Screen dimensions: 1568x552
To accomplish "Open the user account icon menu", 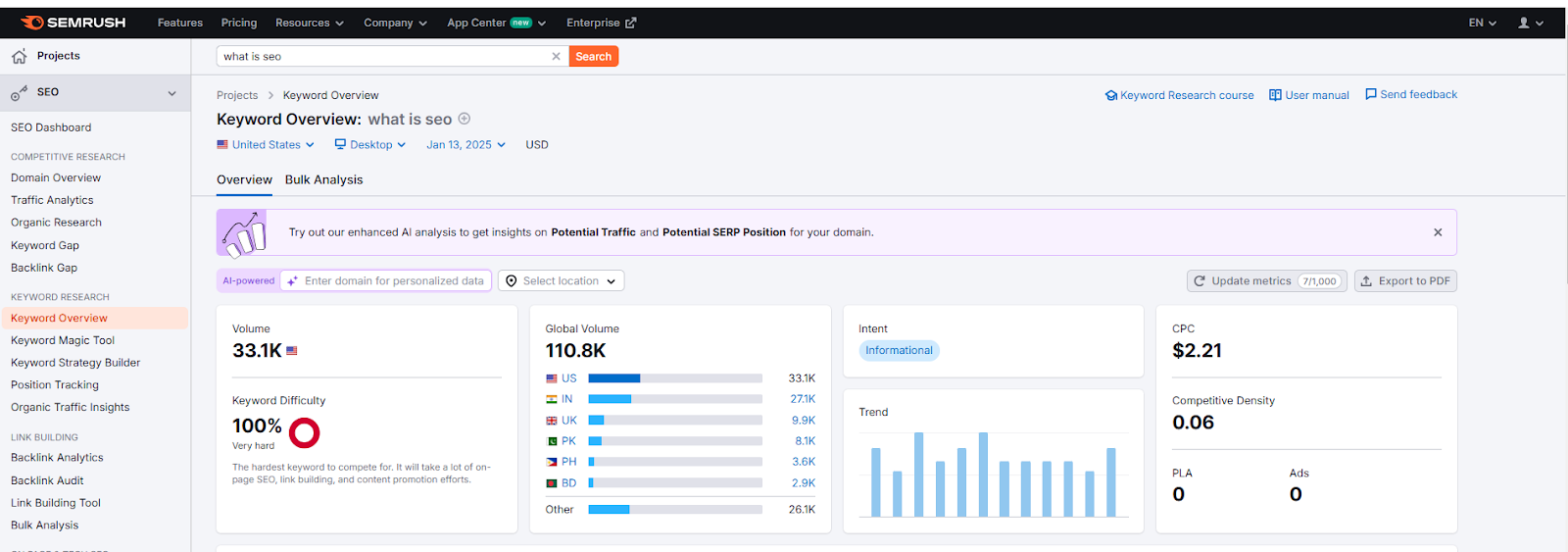I will pyautogui.click(x=1530, y=23).
